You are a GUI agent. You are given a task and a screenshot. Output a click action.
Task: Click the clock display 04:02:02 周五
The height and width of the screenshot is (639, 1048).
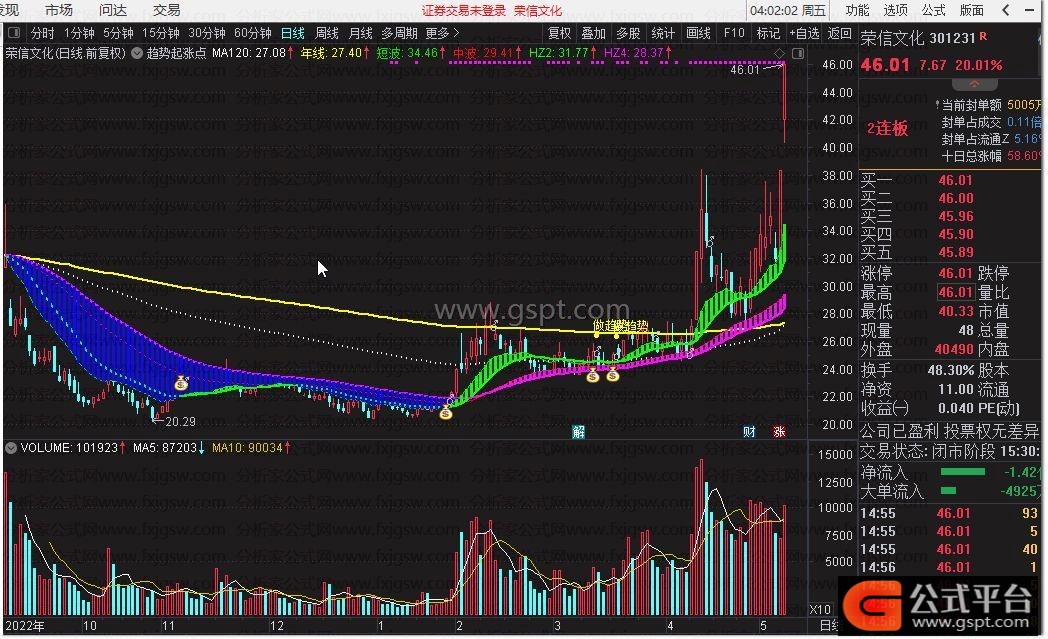tap(788, 11)
